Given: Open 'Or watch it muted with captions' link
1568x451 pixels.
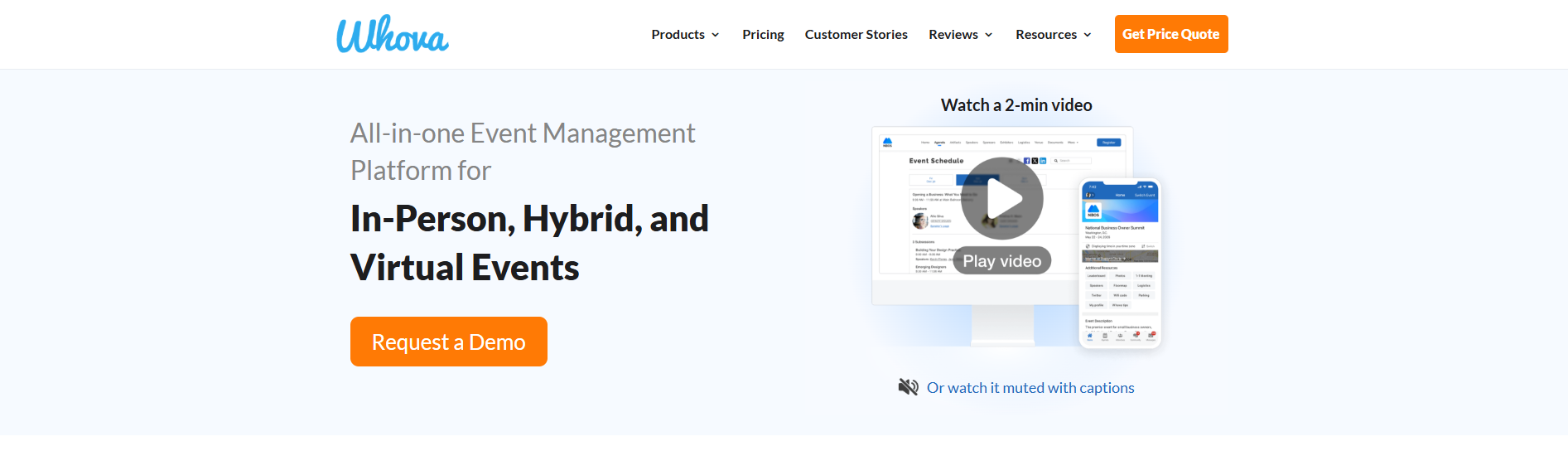Looking at the screenshot, I should (1030, 388).
